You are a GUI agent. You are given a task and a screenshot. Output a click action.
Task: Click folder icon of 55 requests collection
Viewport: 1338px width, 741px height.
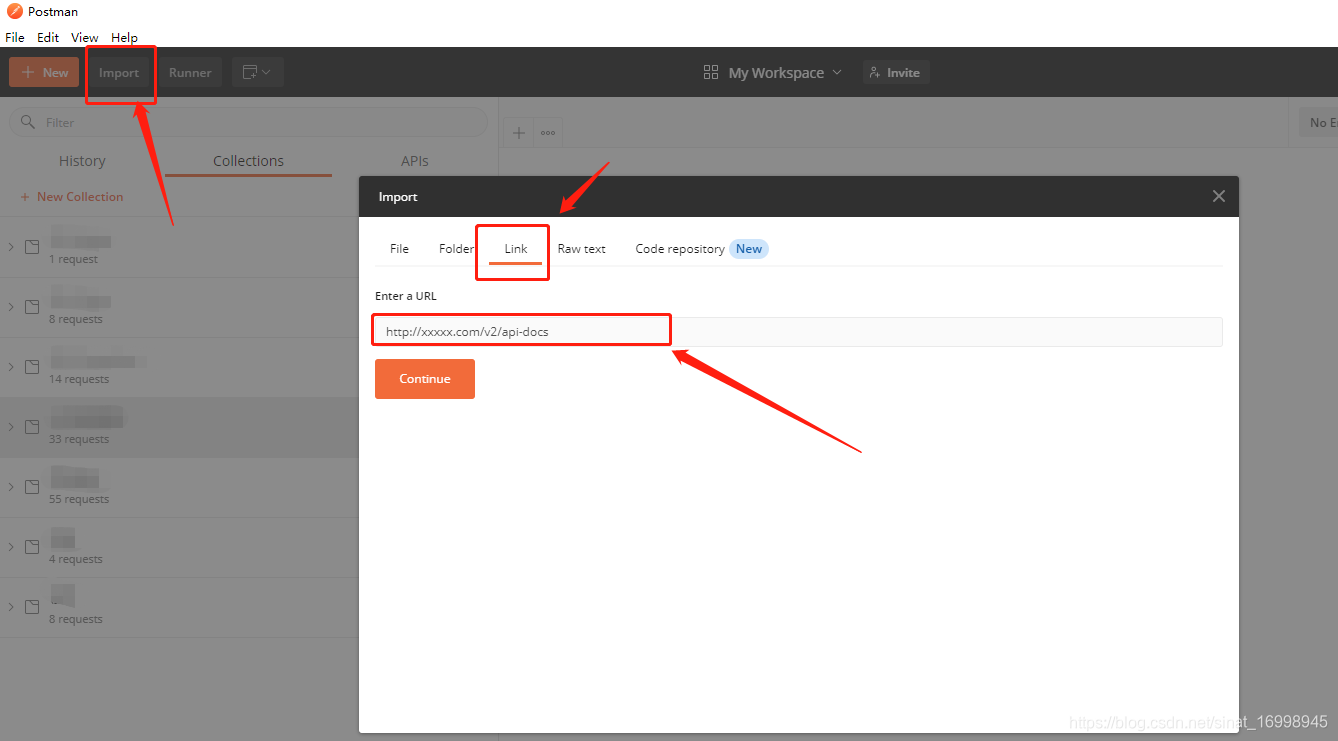(x=32, y=487)
